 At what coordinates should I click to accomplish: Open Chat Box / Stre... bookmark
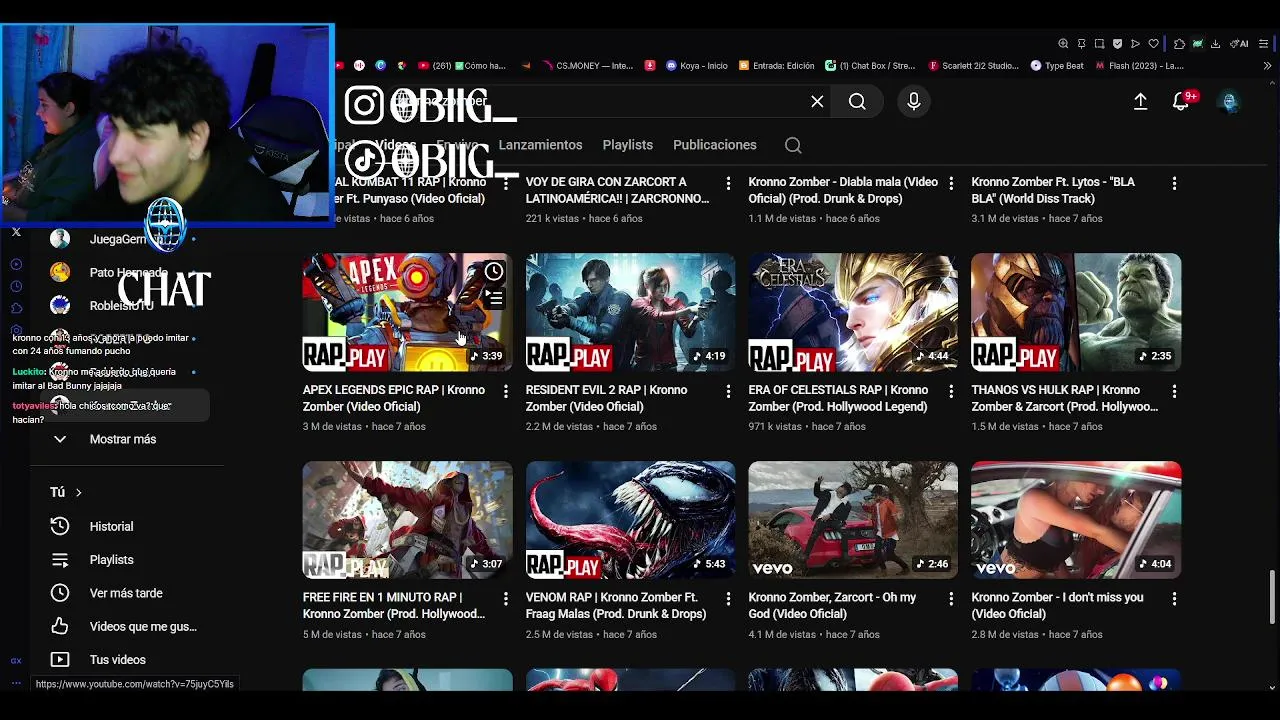870,66
